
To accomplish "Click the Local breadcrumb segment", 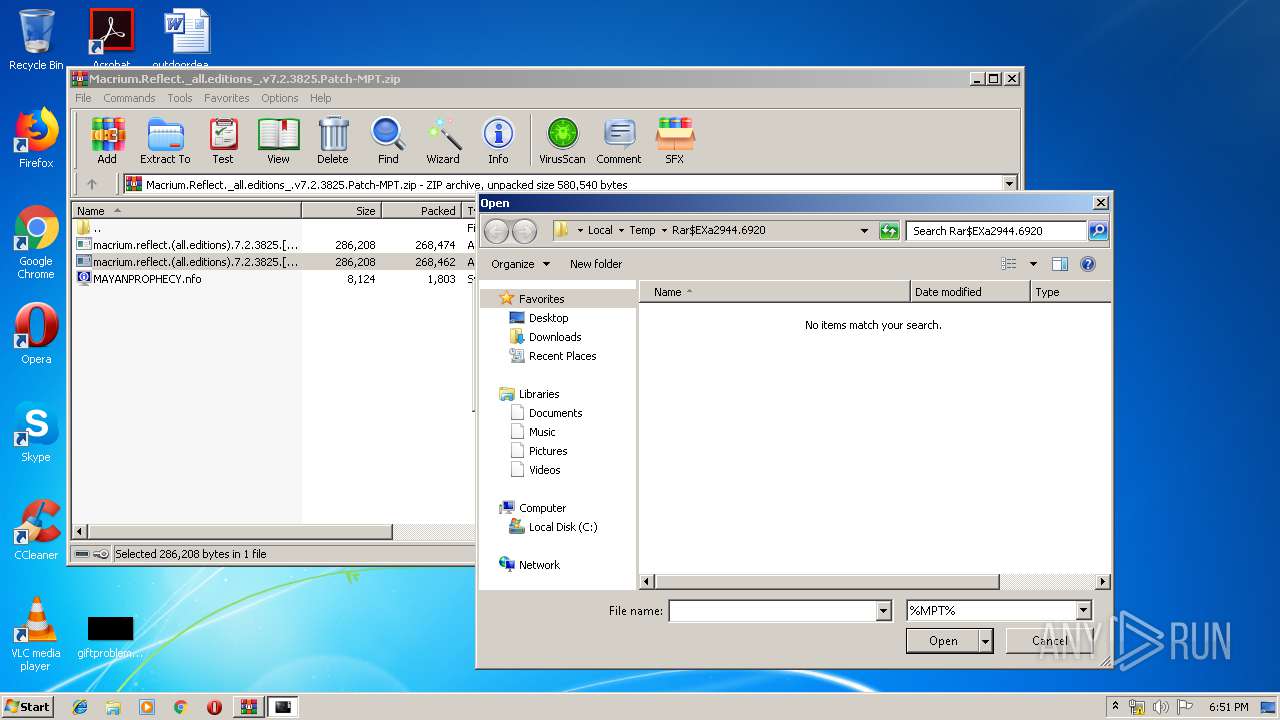I will [x=600, y=230].
